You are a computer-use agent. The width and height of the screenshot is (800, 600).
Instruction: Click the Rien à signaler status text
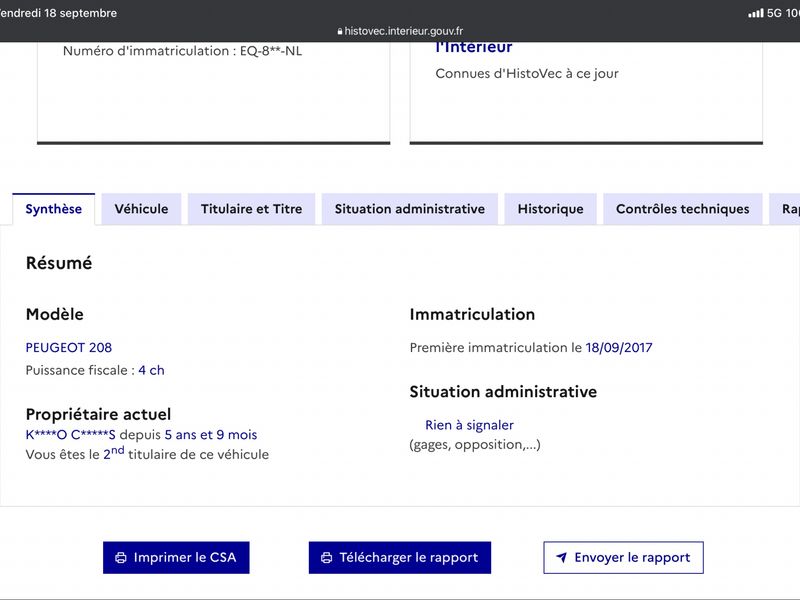point(469,425)
